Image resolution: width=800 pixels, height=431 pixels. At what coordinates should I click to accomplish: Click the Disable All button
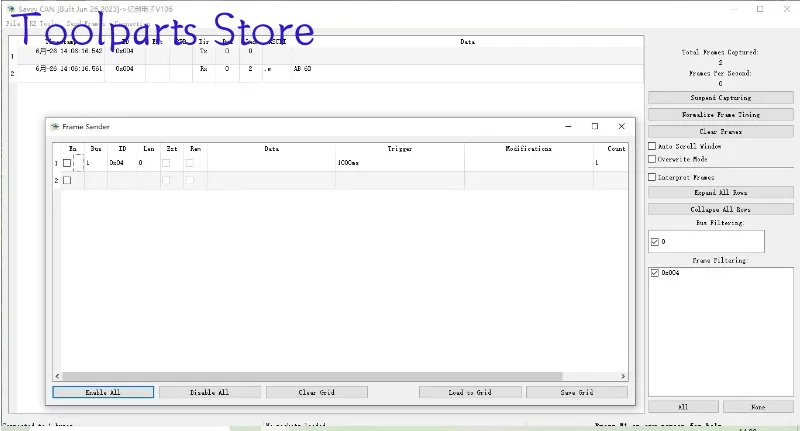pyautogui.click(x=210, y=392)
